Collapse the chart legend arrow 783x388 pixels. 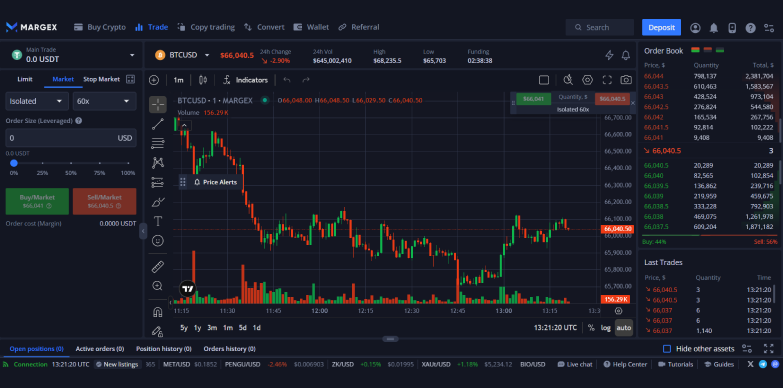pos(184,125)
